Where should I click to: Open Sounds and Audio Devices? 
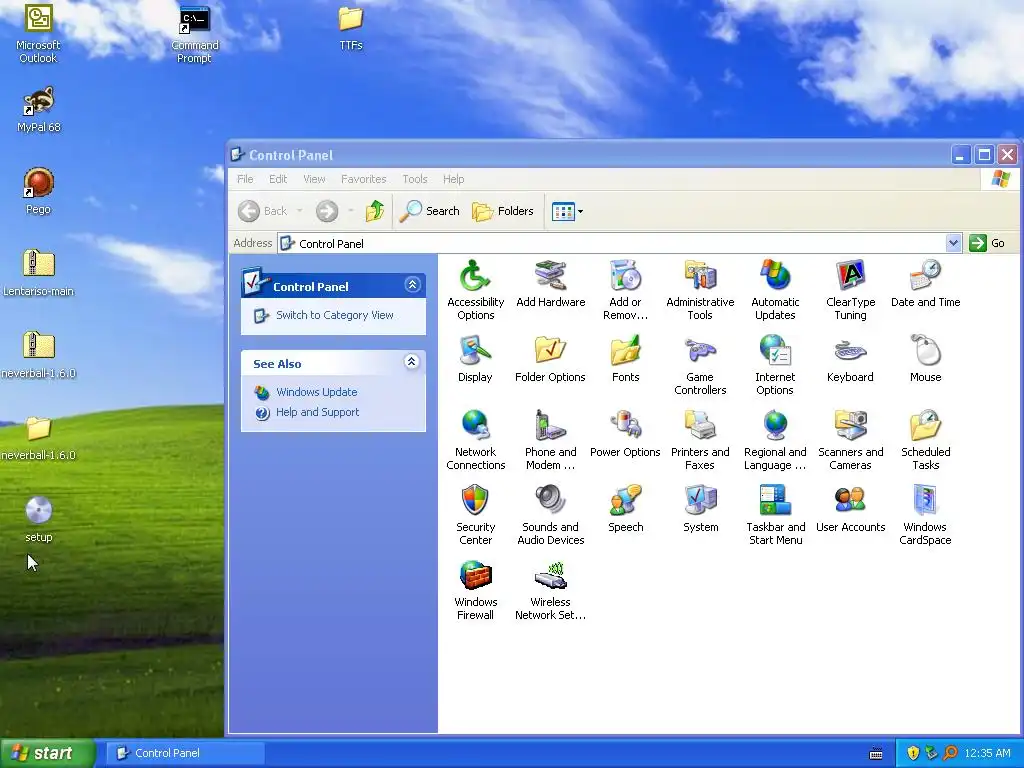tap(551, 515)
